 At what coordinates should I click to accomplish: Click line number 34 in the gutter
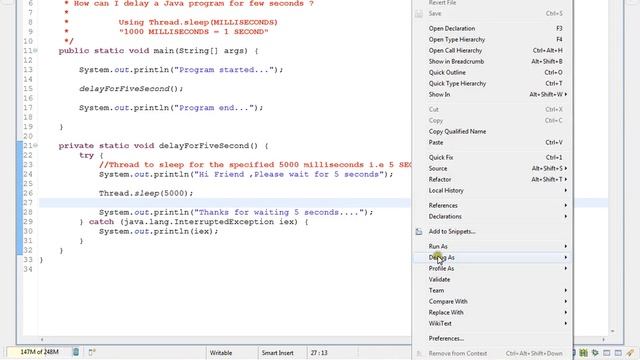tap(28, 269)
